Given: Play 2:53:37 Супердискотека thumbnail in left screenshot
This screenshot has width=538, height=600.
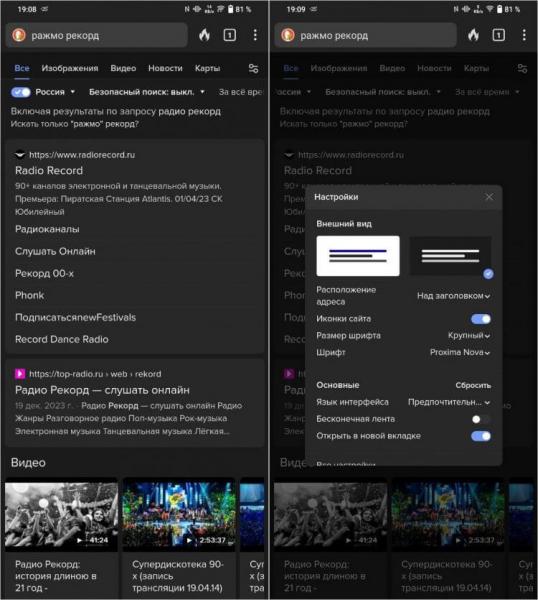Looking at the screenshot, I should [179, 517].
